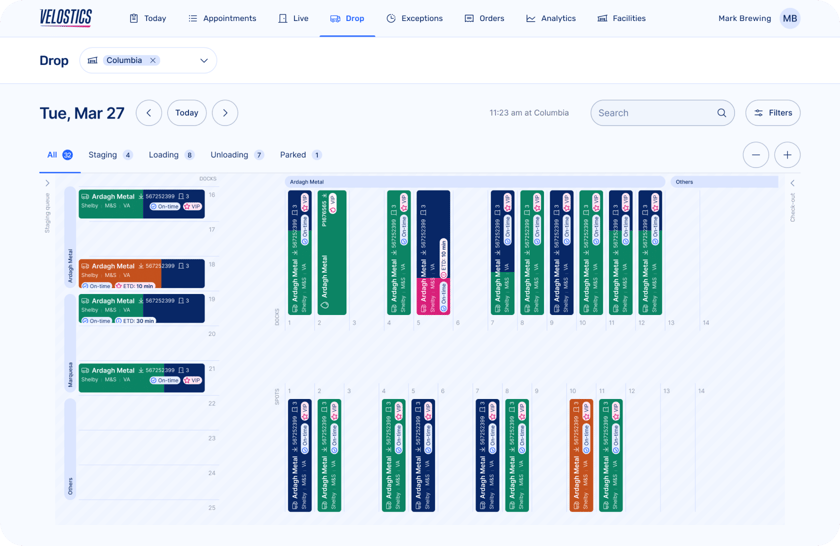This screenshot has width=840, height=546.
Task: Click the Ardagh Metal staging section label
Action: click(x=70, y=238)
